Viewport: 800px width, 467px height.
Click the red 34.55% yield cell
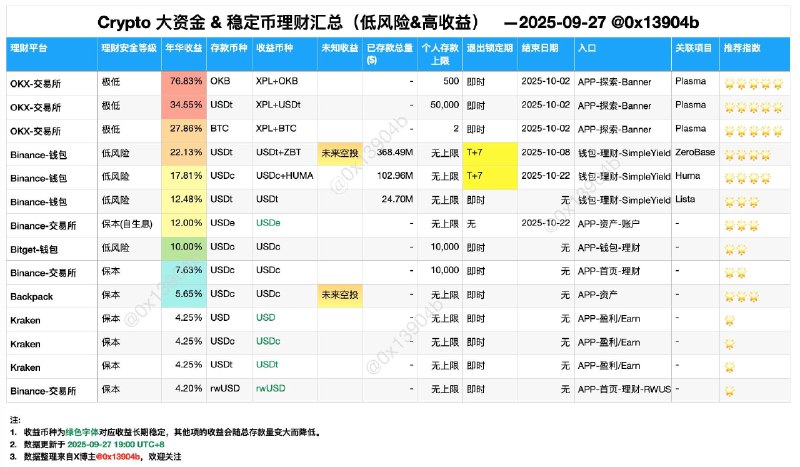point(184,107)
